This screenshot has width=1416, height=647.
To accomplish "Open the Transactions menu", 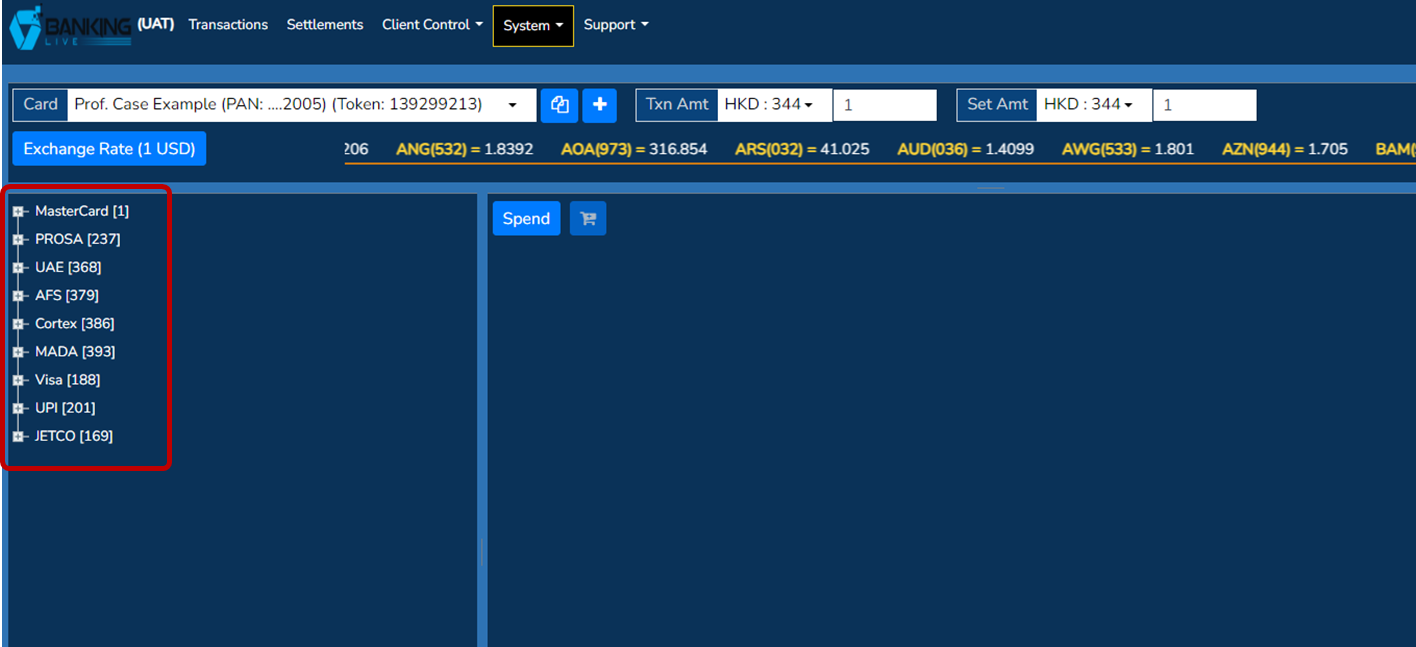I will 228,25.
